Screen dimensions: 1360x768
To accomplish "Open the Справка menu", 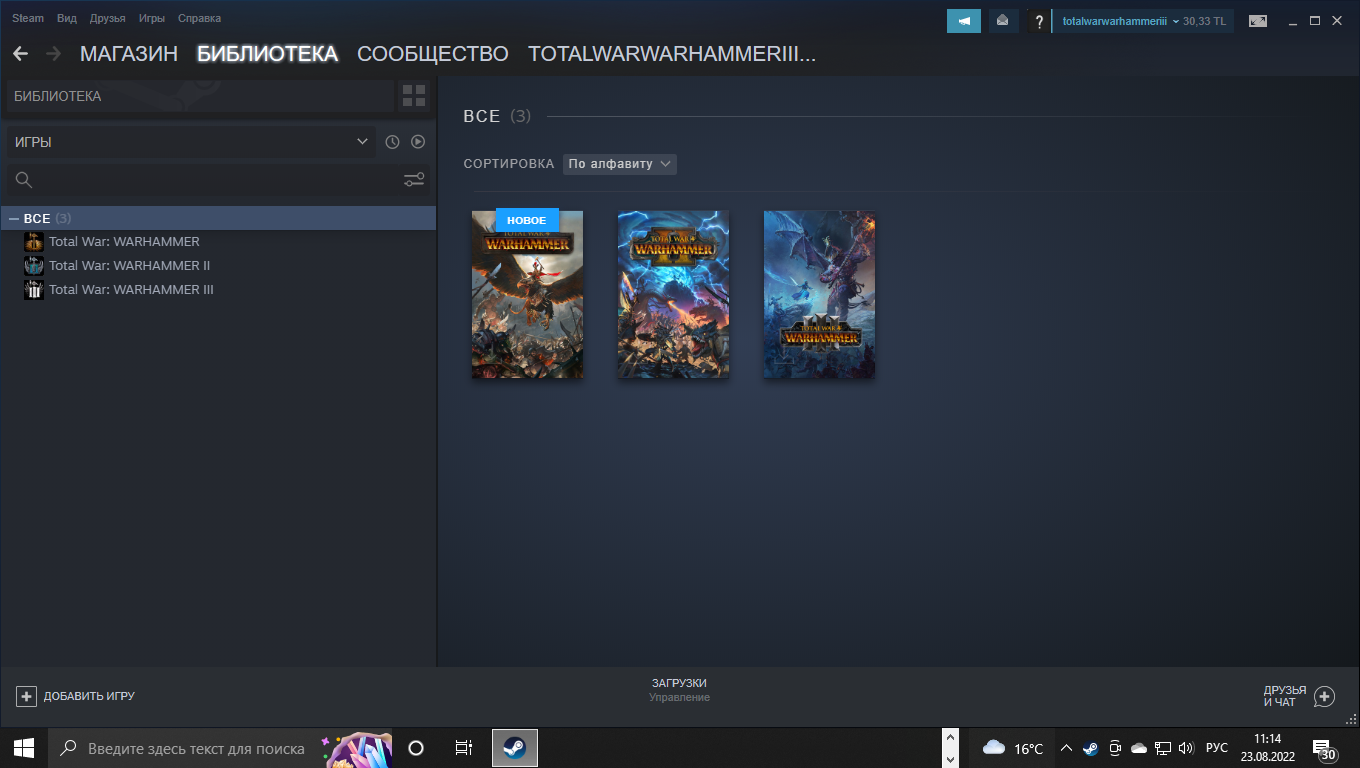I will 199,18.
